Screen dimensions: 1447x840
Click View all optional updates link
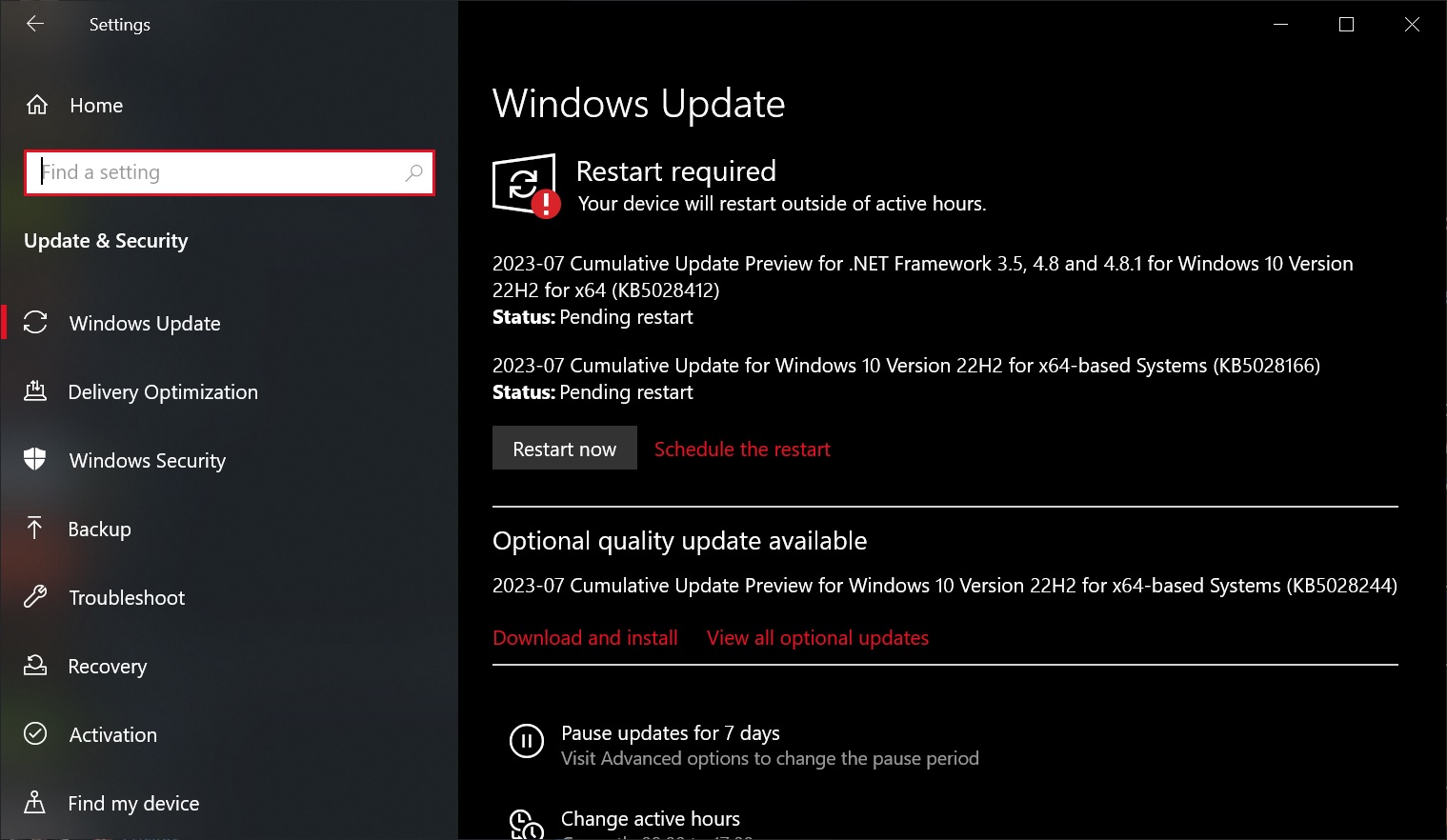817,637
